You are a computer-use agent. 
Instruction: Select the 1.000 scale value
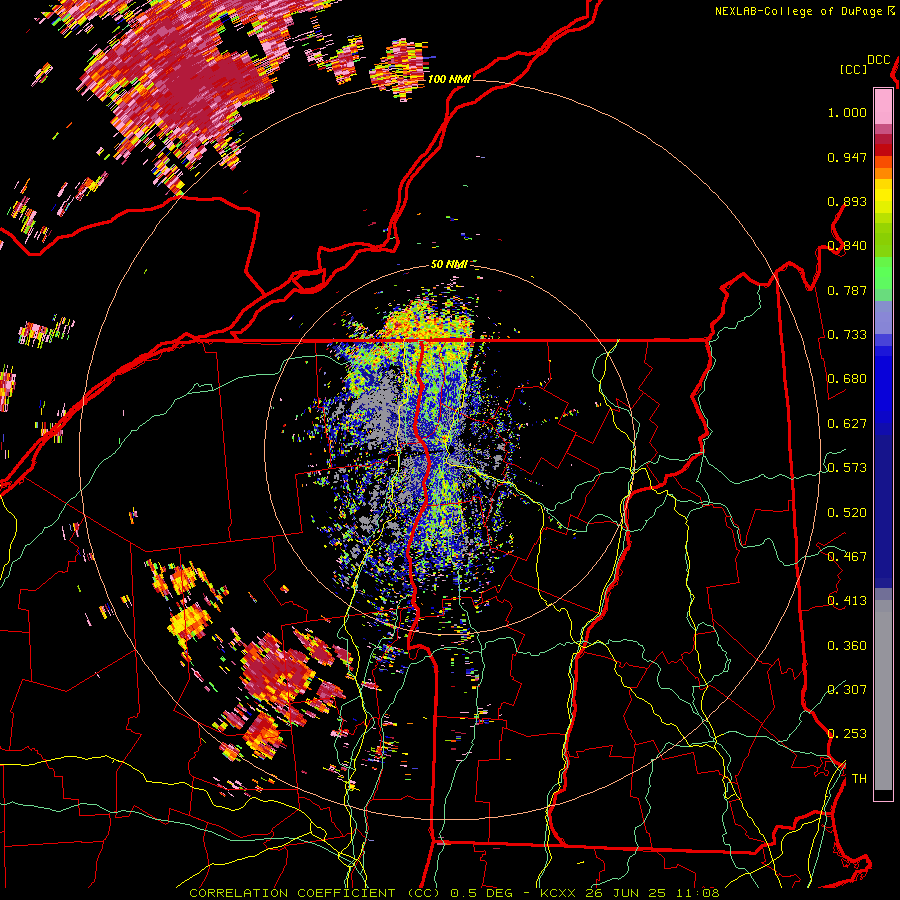click(x=847, y=112)
